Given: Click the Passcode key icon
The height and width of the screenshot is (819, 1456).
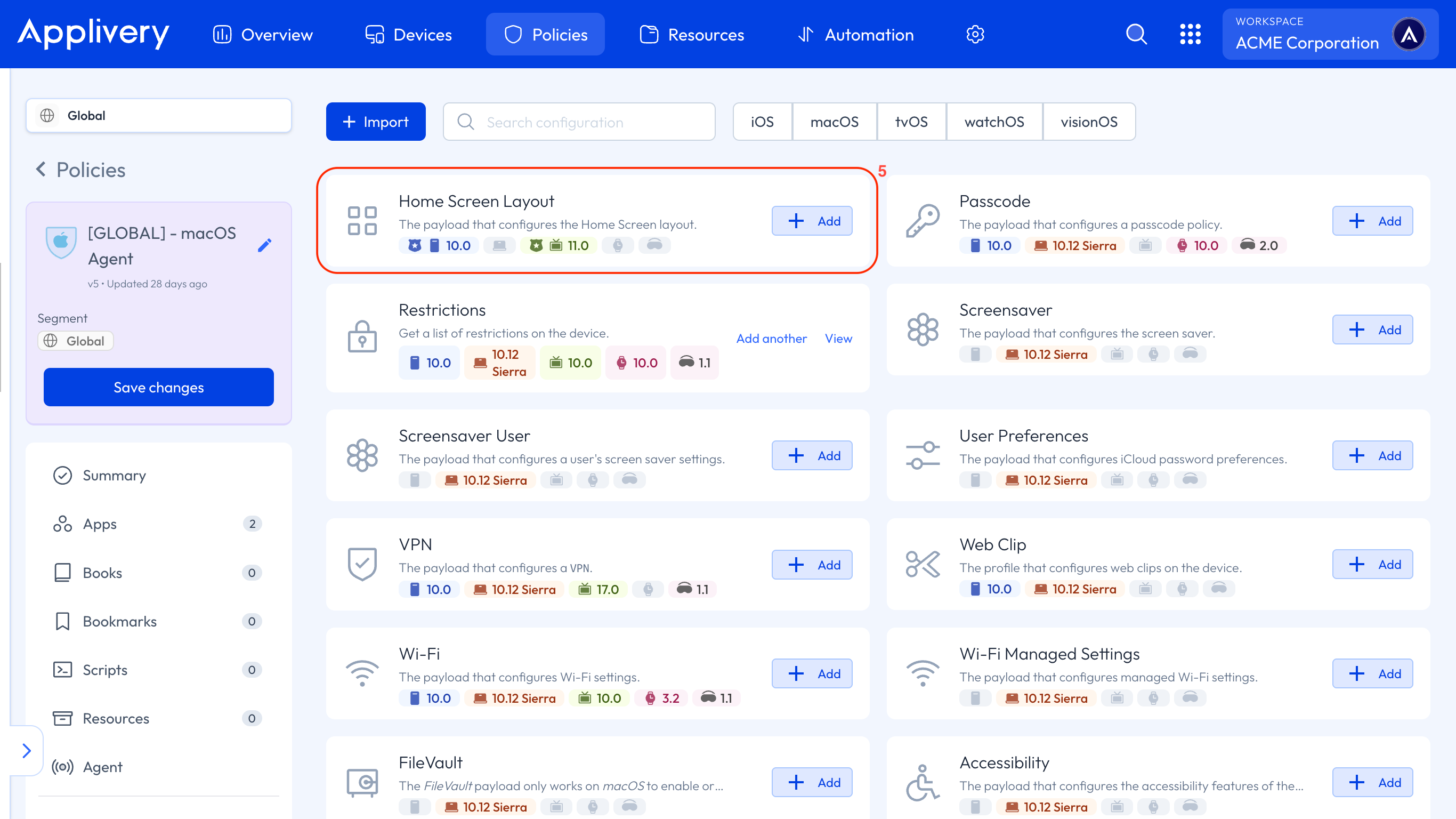Looking at the screenshot, I should [x=923, y=221].
